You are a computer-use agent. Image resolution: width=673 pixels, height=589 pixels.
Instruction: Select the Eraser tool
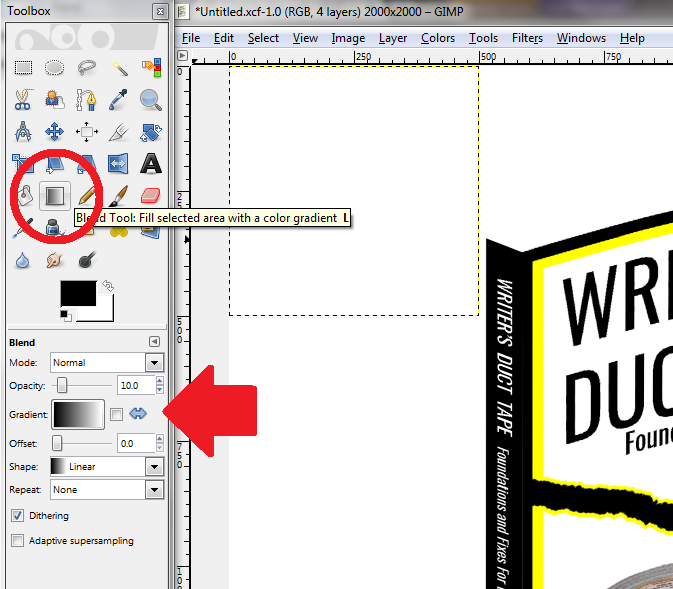(x=151, y=194)
